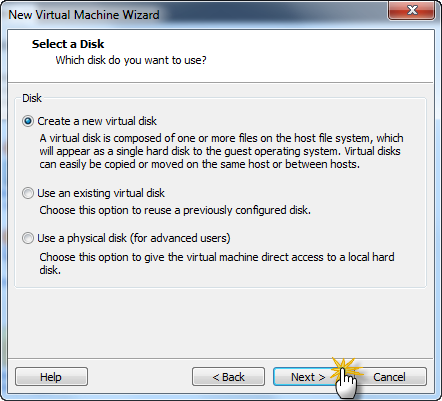Click the 'Select a Disk' heading

[68, 44]
